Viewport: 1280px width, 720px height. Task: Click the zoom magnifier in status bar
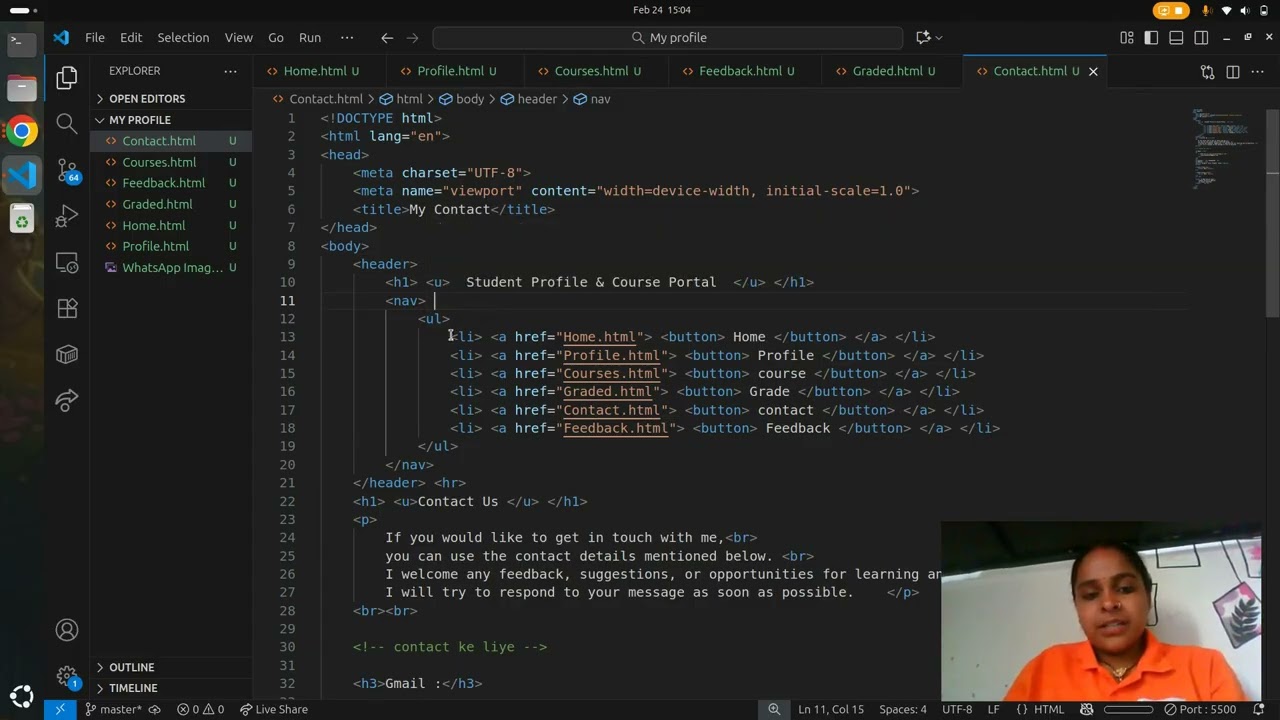[774, 709]
